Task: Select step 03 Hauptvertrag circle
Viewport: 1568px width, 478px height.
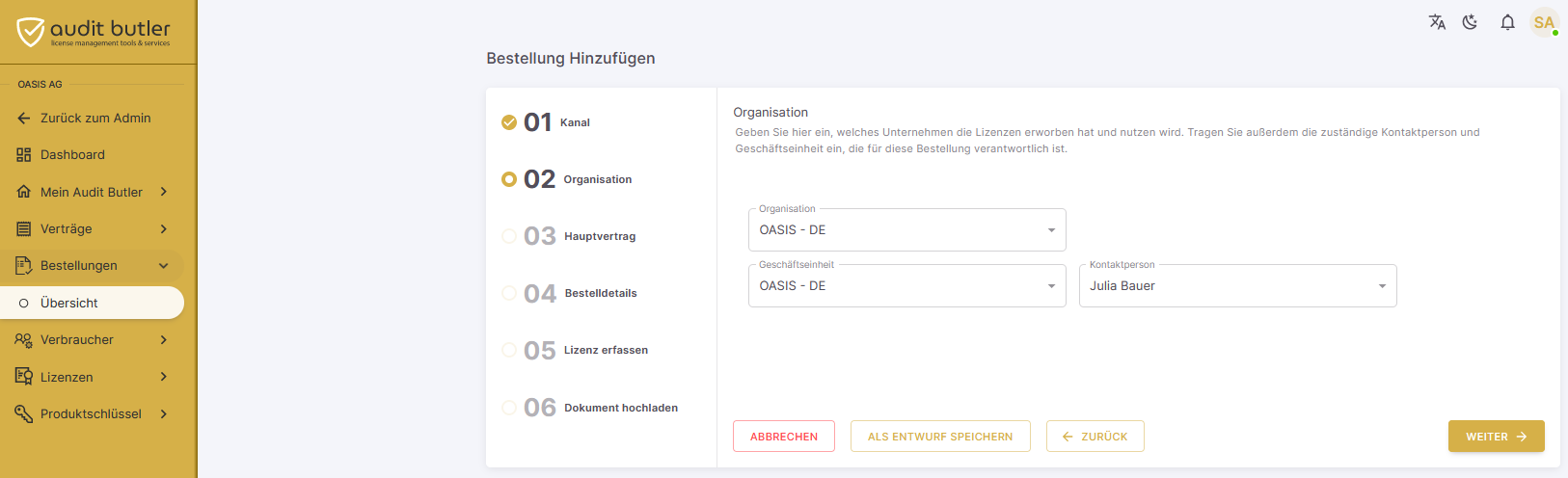Action: [509, 236]
